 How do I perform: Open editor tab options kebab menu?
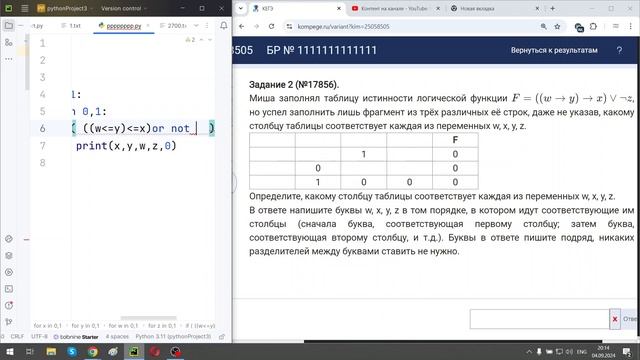207,26
